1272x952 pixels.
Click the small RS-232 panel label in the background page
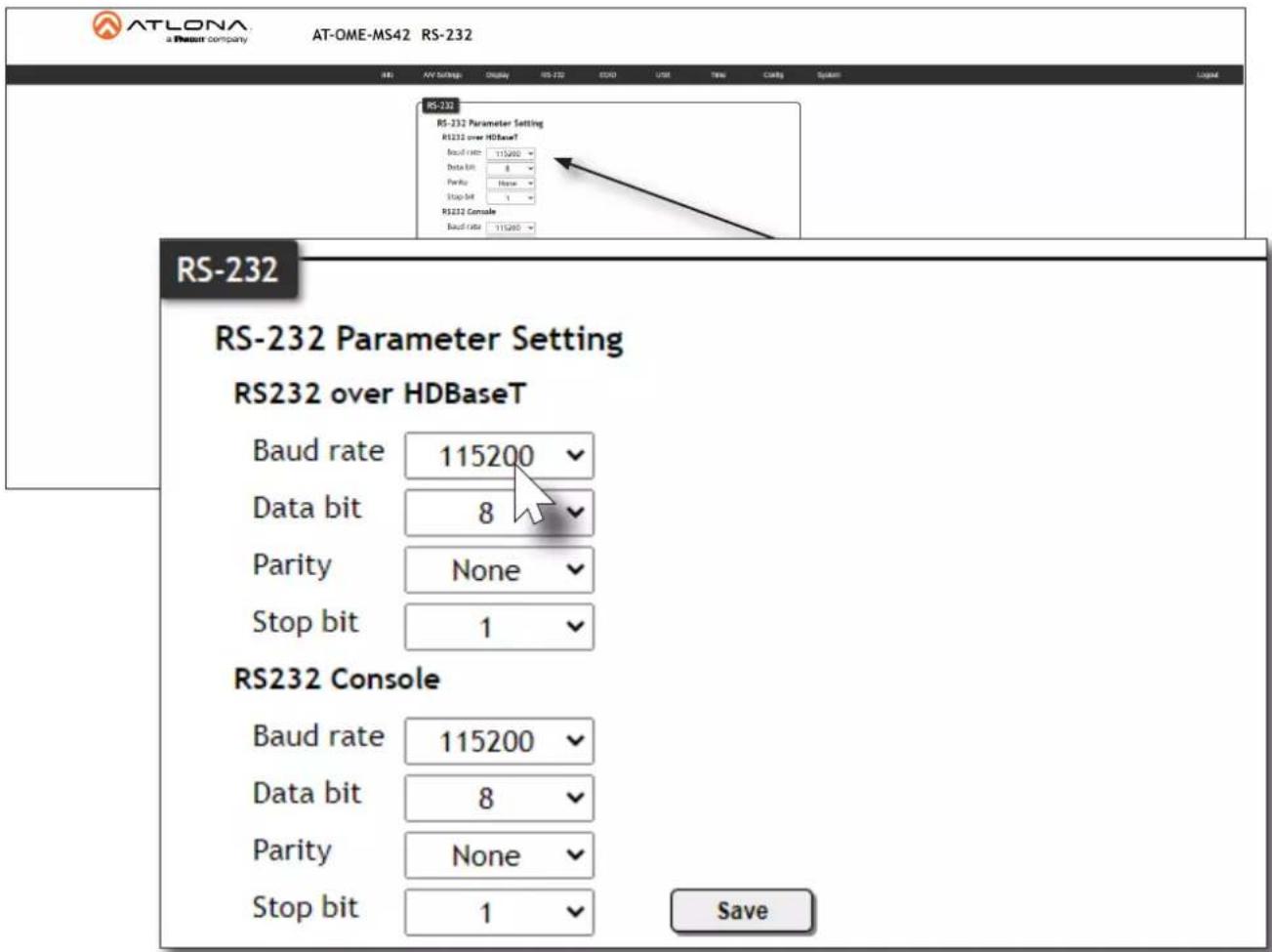[440, 105]
